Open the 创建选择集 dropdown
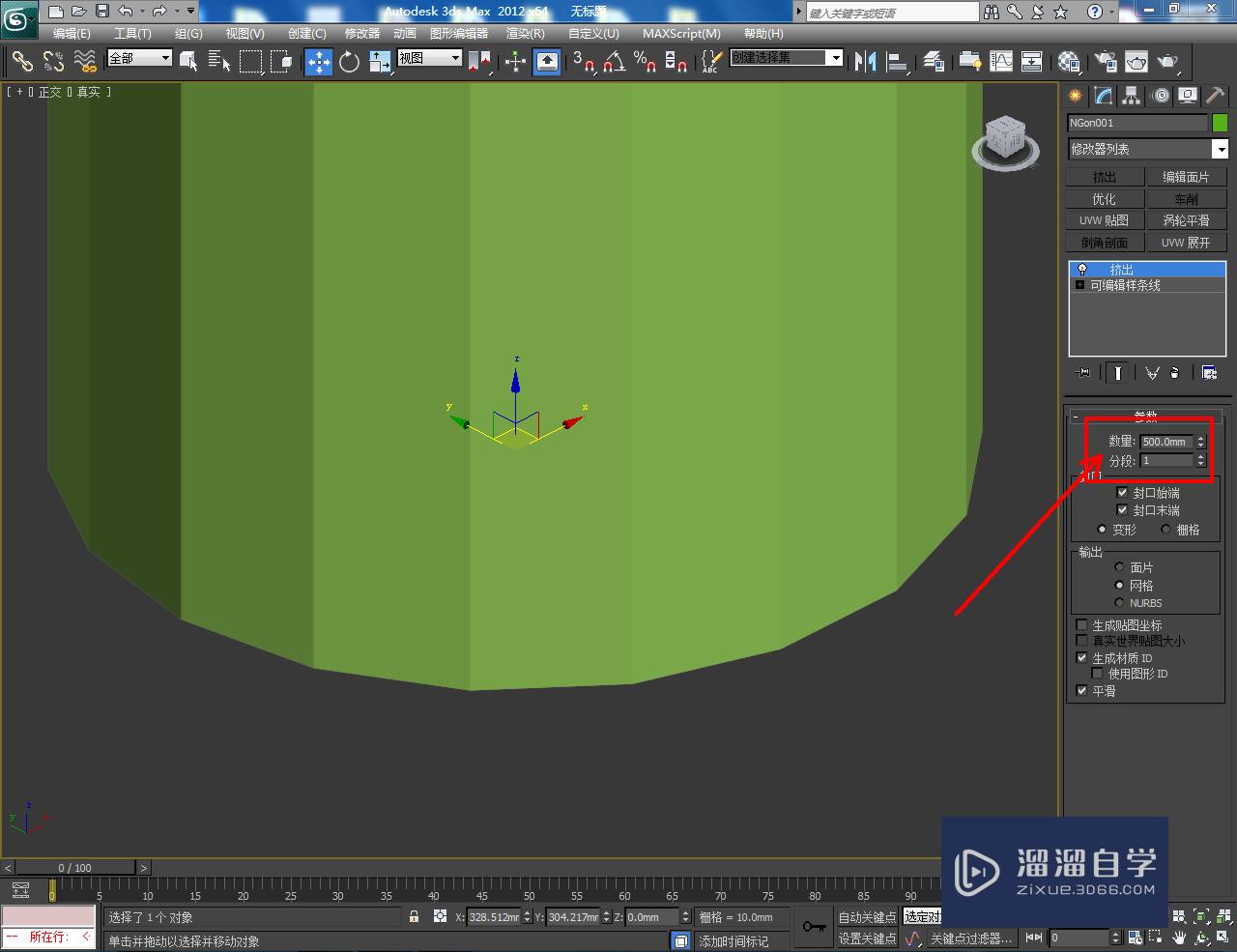The width and height of the screenshot is (1237, 952). click(786, 58)
